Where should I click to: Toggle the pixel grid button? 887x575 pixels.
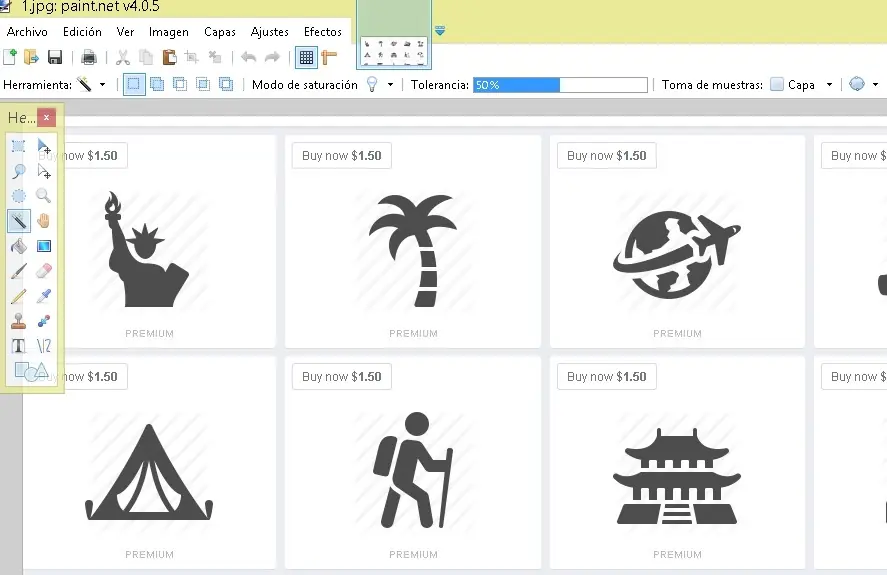[x=306, y=57]
